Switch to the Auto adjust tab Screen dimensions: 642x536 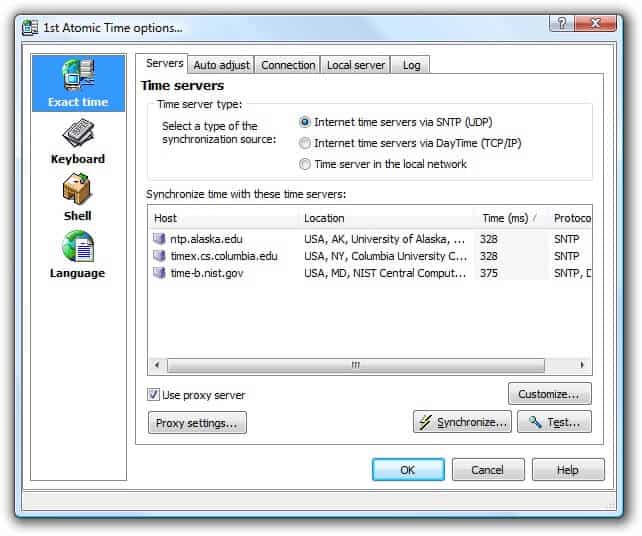(222, 65)
